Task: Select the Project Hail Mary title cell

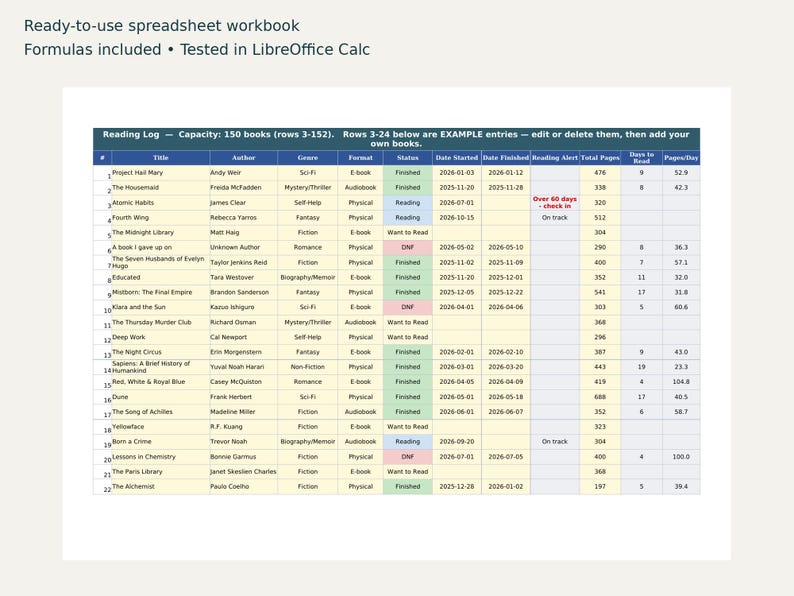Action: [161, 173]
